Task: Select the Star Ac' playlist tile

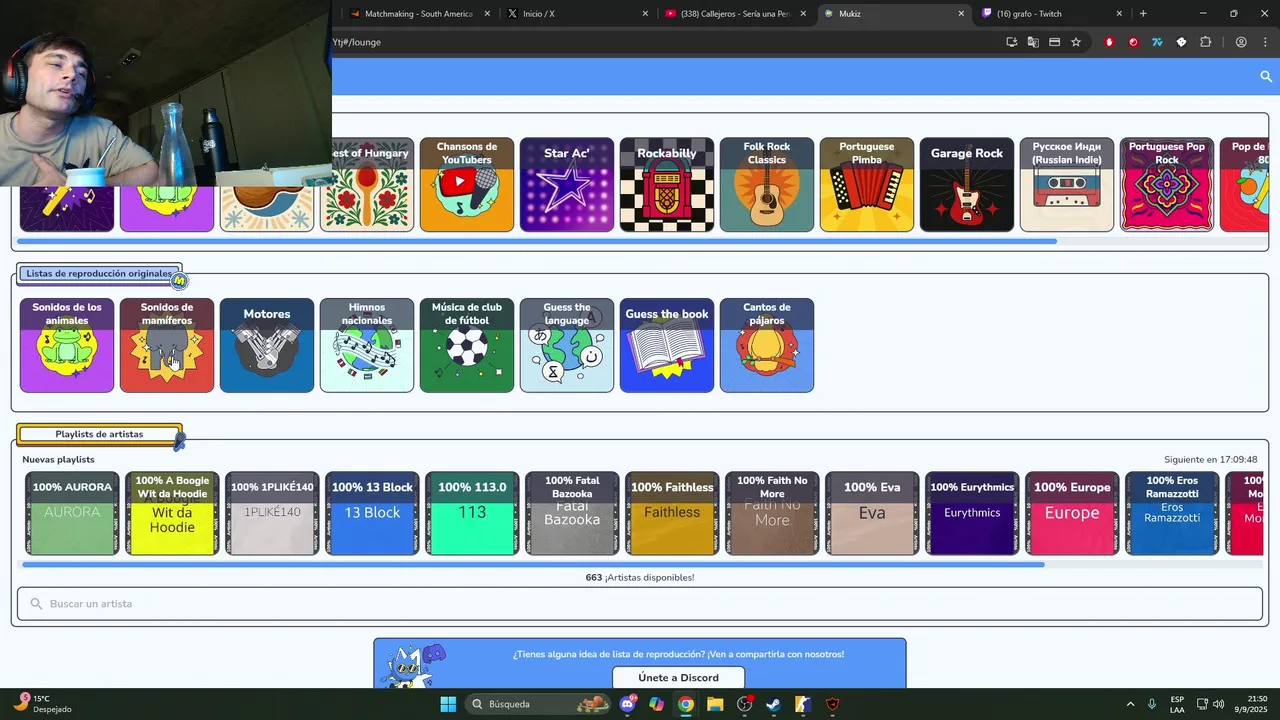Action: [x=567, y=185]
